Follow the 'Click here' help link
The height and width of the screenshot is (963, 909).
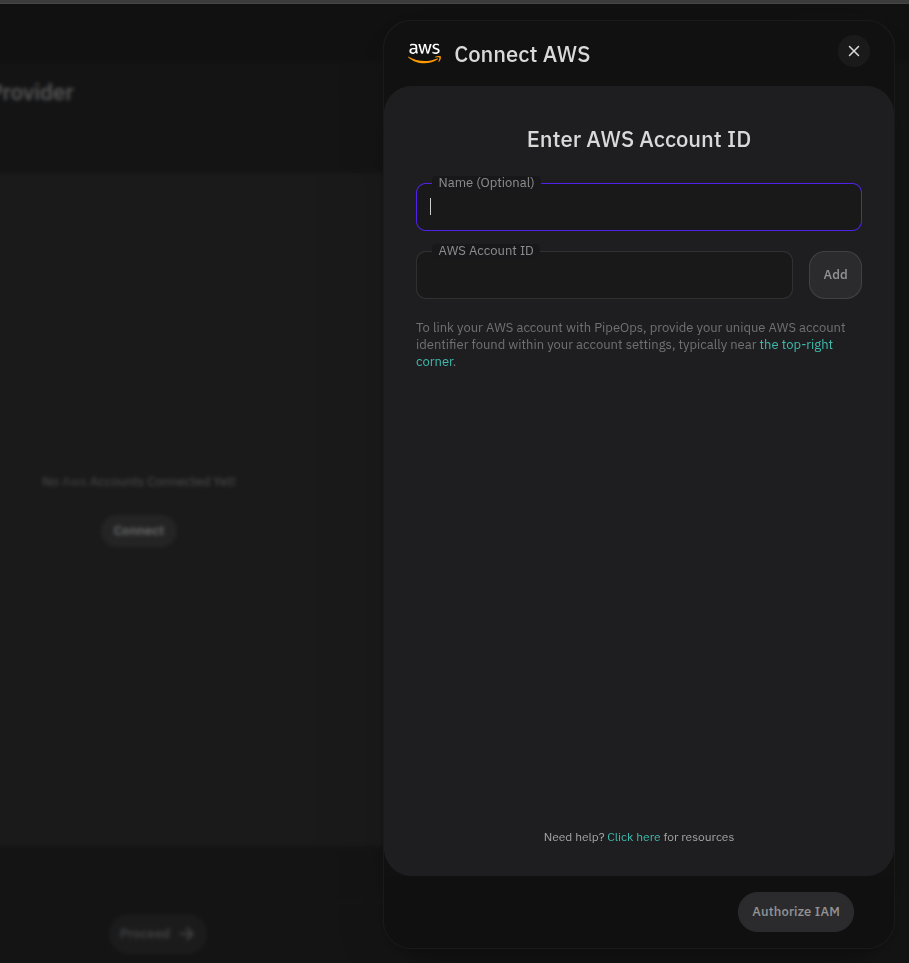pyautogui.click(x=633, y=837)
